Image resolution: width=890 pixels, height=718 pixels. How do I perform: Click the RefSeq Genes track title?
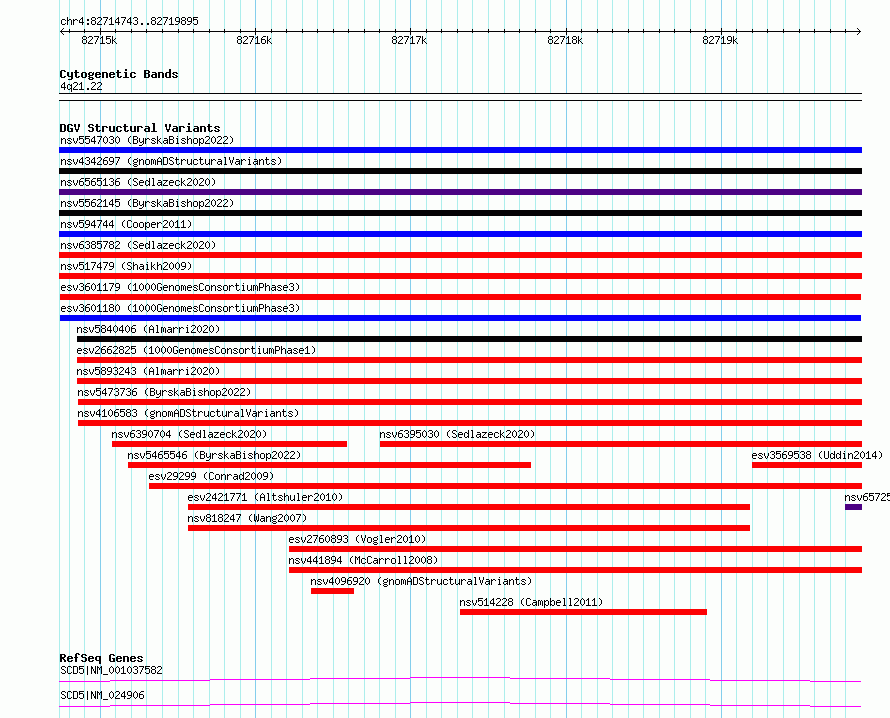click(x=101, y=658)
